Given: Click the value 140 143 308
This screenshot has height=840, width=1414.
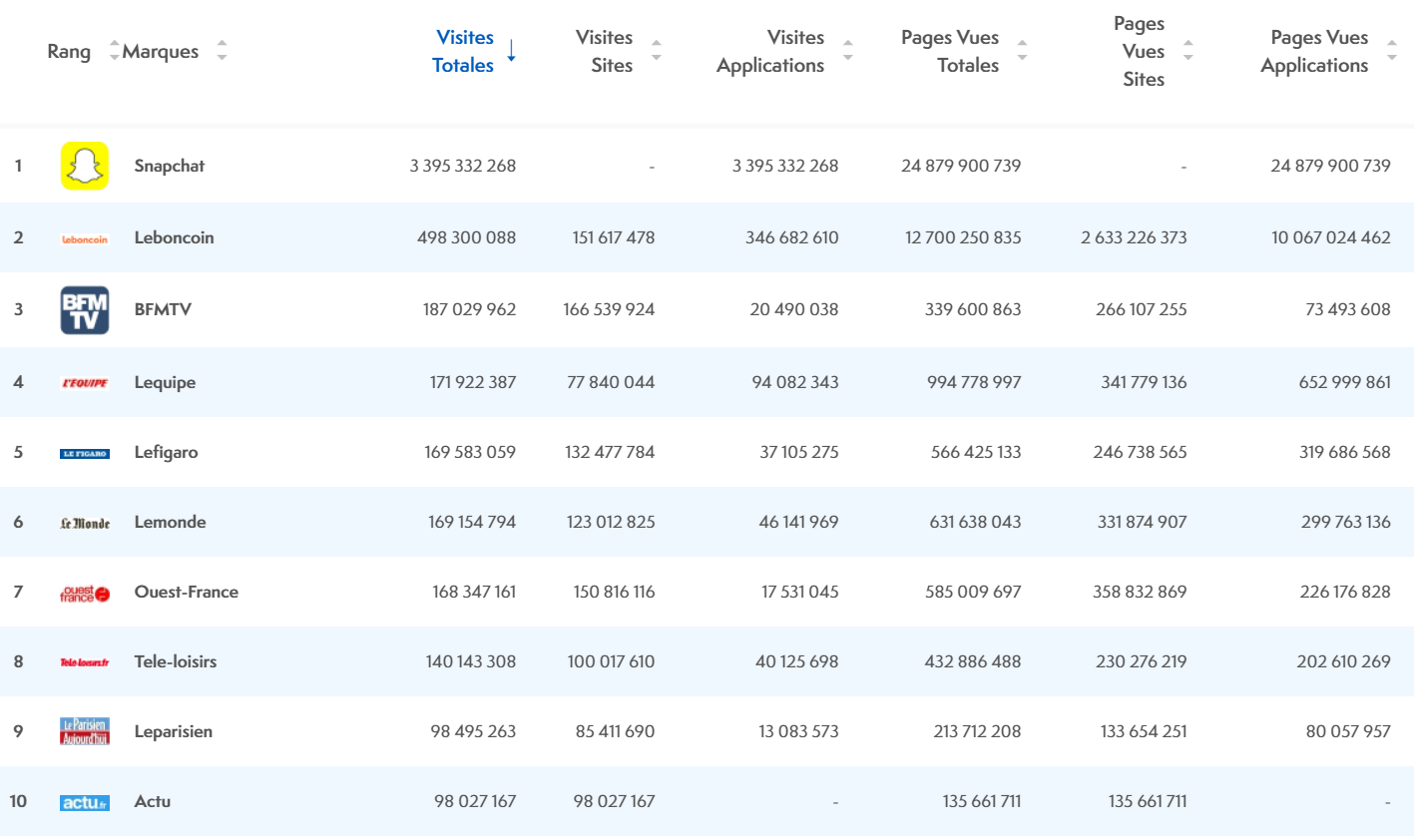Looking at the screenshot, I should point(471,661).
